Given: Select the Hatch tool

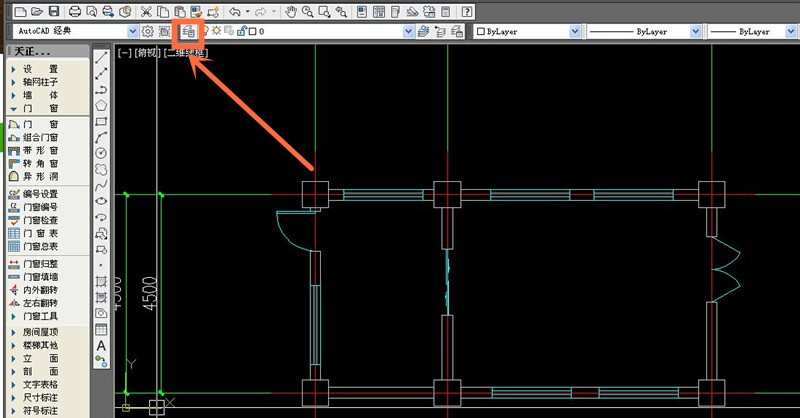Looking at the screenshot, I should click(x=101, y=281).
